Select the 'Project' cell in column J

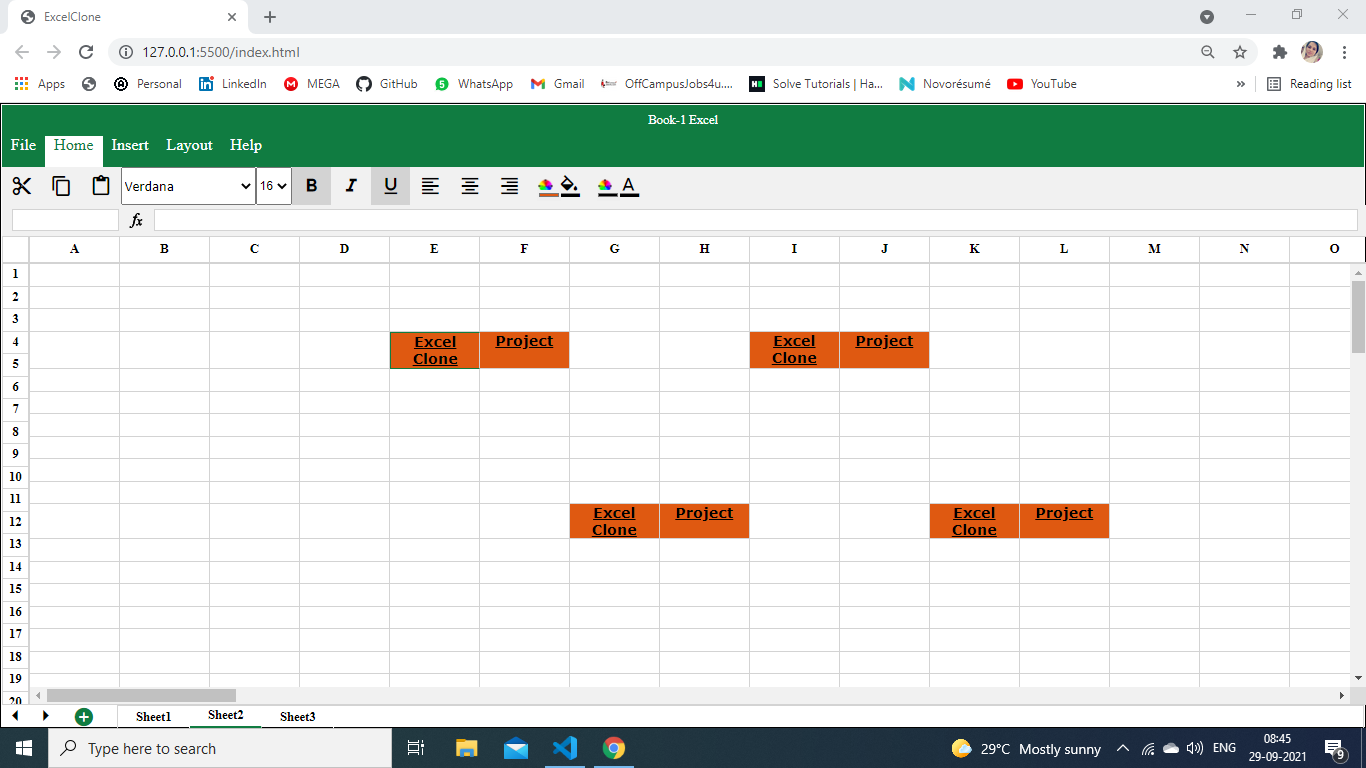click(x=884, y=350)
